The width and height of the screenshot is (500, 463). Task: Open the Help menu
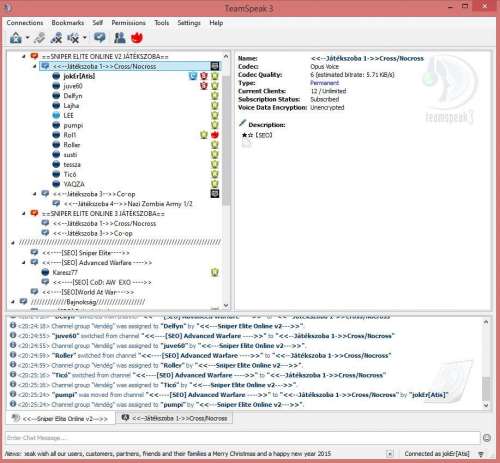[x=216, y=23]
